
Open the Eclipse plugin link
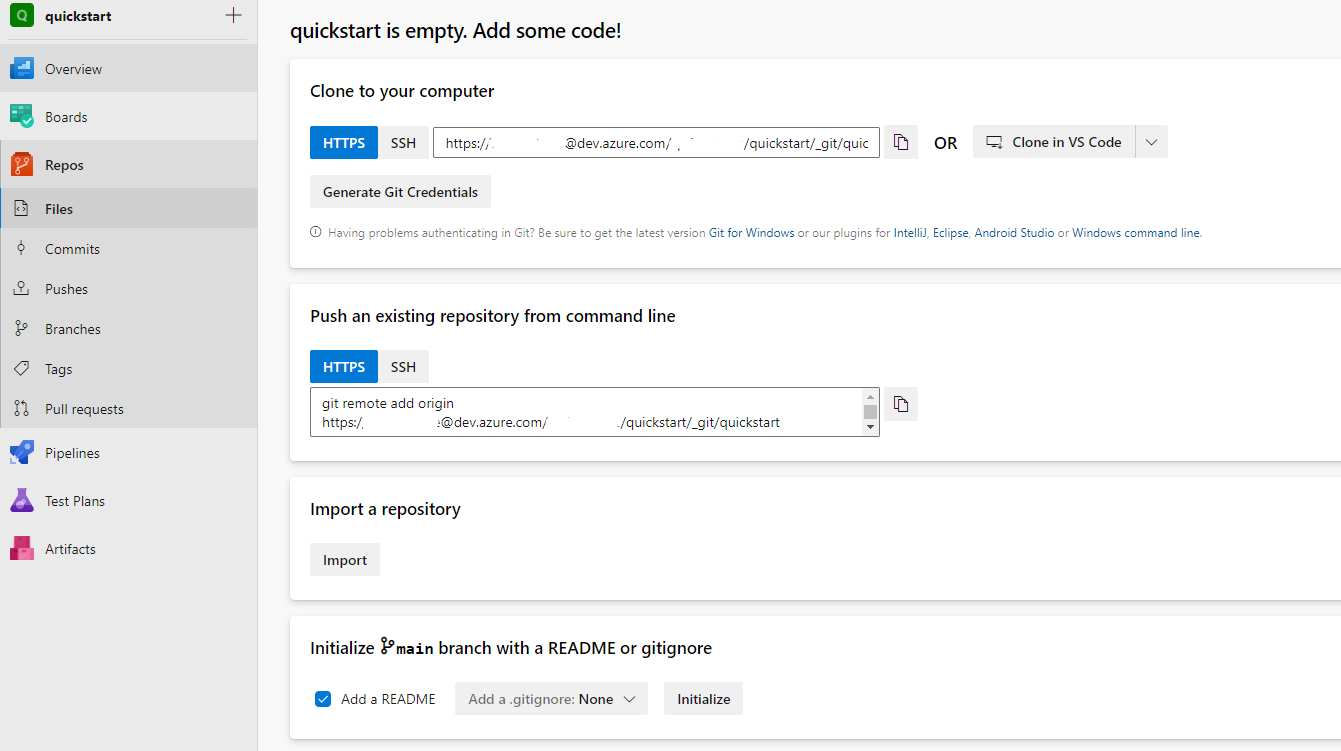click(951, 233)
